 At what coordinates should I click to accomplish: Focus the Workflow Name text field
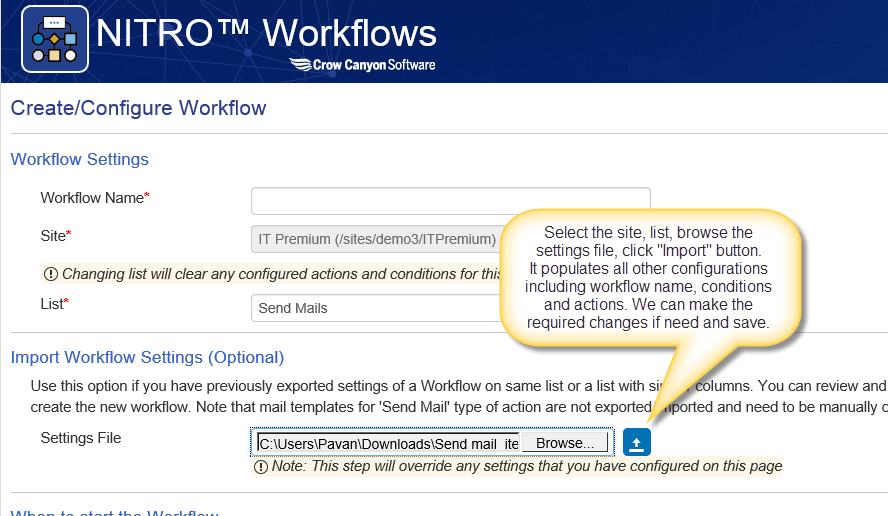tap(451, 201)
